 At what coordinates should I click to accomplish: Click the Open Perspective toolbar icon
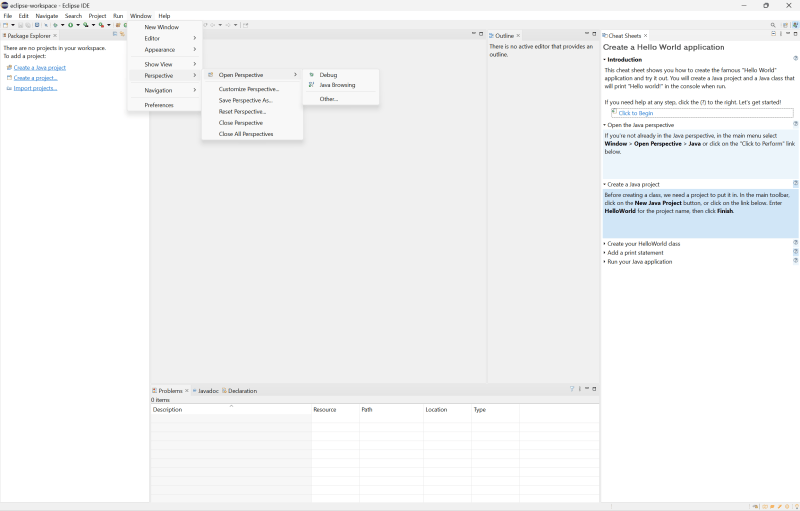[x=786, y=25]
